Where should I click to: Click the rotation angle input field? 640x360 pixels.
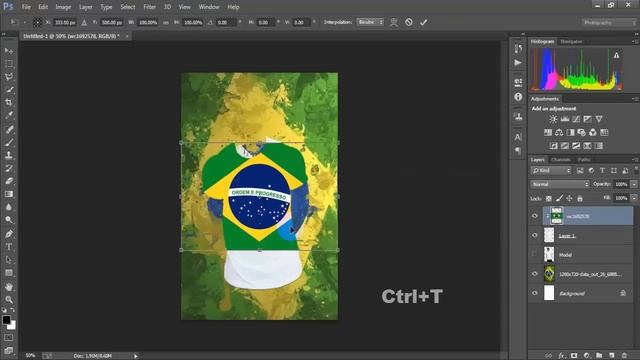click(226, 22)
